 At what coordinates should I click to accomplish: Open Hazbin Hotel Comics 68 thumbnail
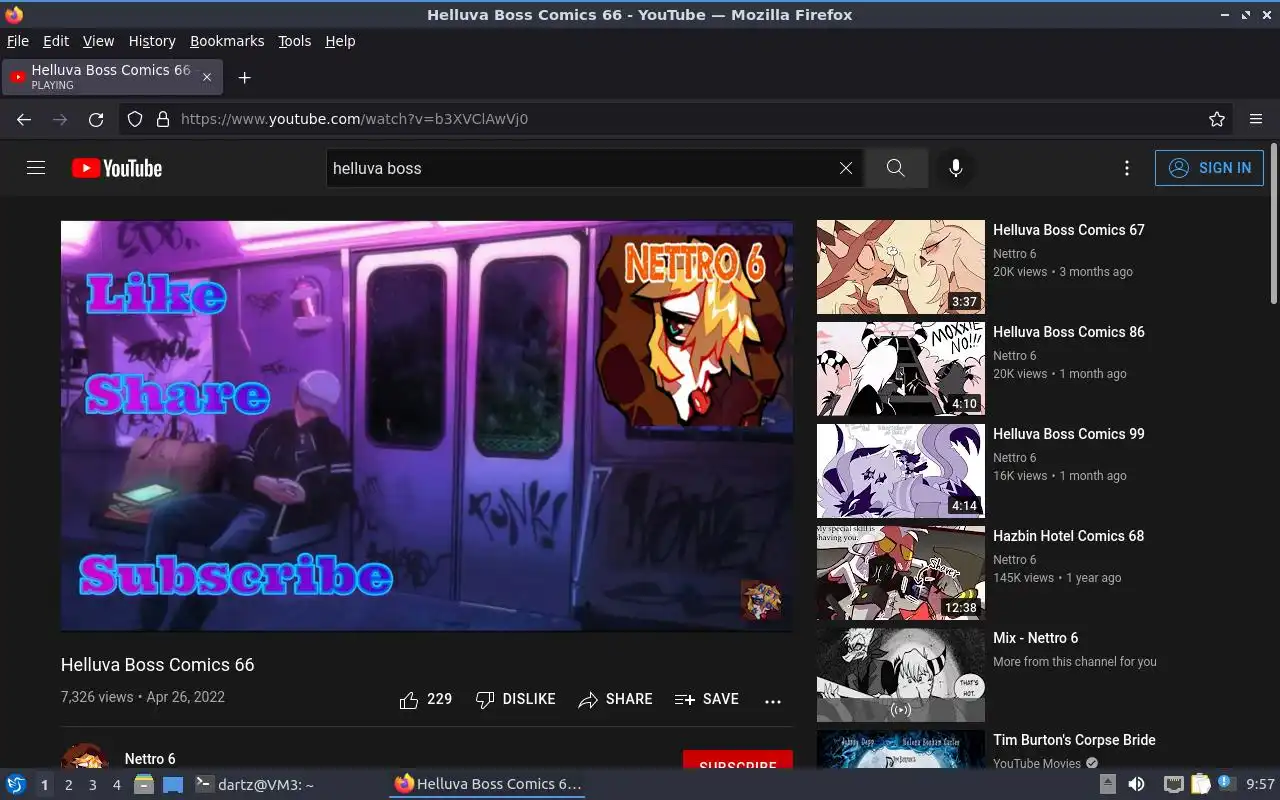point(901,573)
